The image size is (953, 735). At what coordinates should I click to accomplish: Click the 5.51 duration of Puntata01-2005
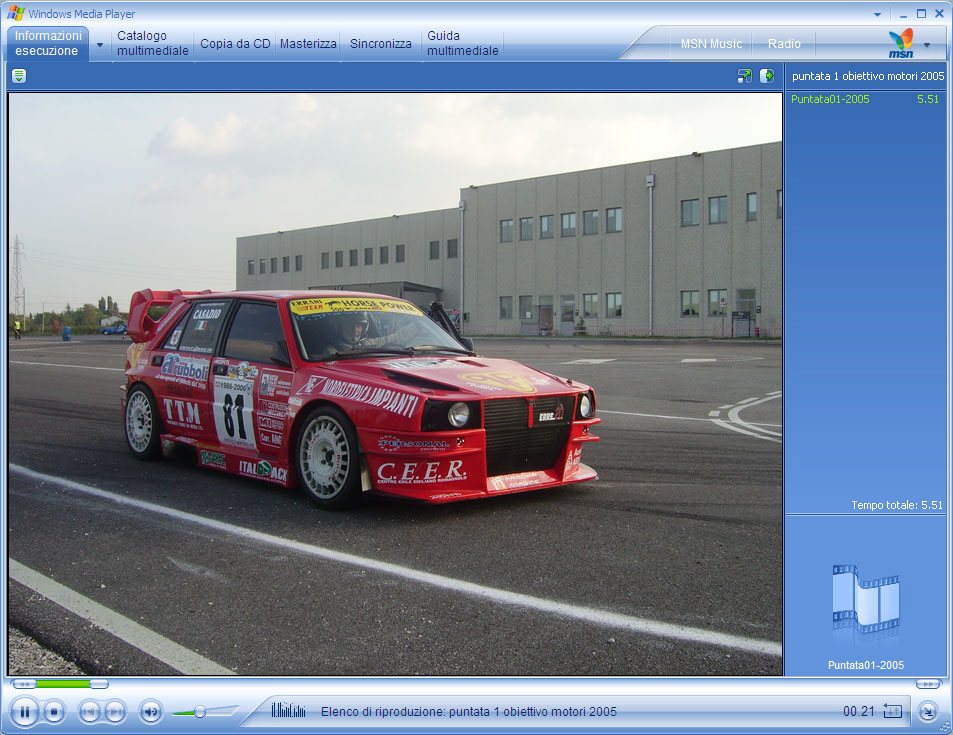[928, 99]
